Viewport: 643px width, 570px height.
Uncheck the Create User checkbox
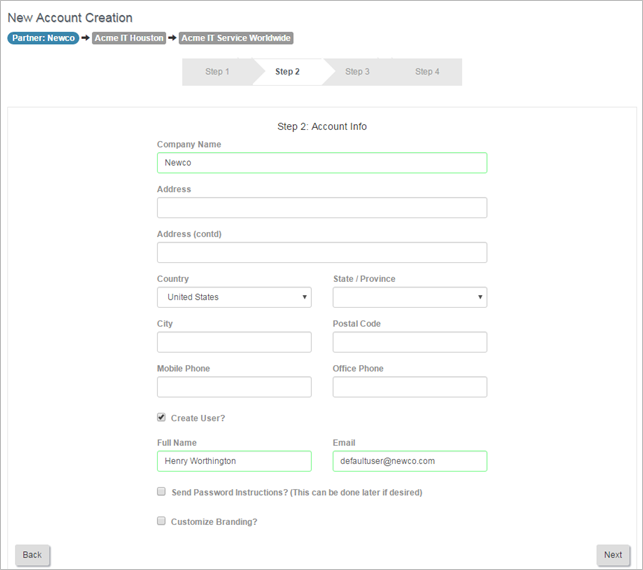click(162, 417)
